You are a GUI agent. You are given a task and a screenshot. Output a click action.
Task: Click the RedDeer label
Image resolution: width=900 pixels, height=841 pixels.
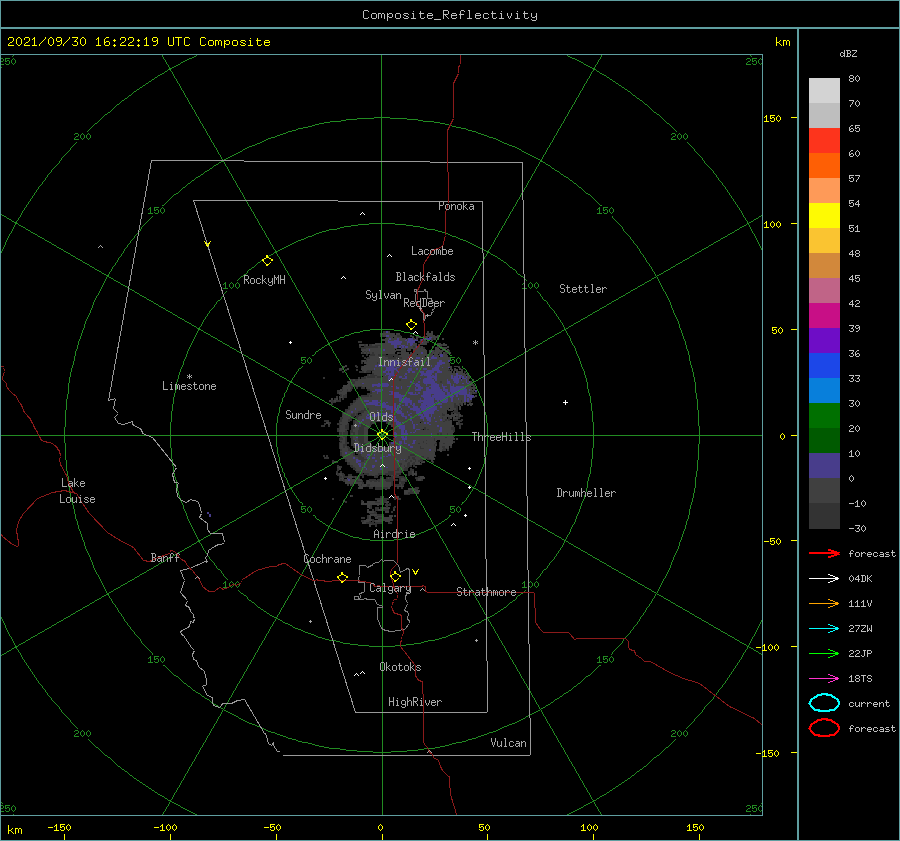(x=424, y=303)
